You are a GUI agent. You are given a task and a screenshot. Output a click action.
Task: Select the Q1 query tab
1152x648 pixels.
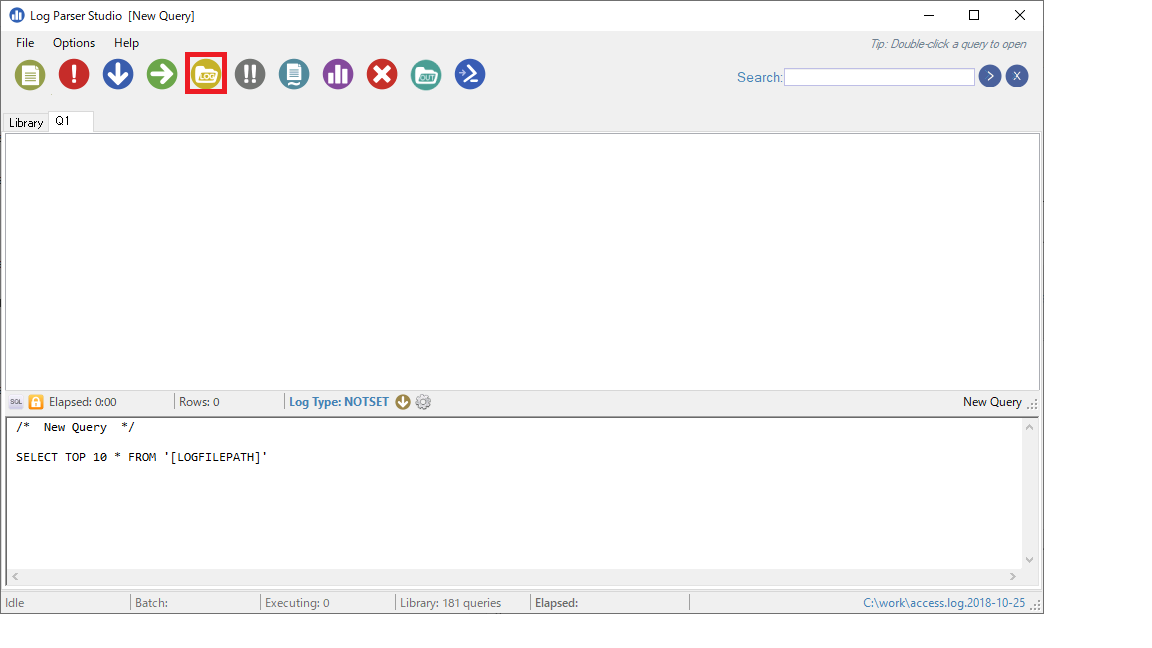pos(71,121)
